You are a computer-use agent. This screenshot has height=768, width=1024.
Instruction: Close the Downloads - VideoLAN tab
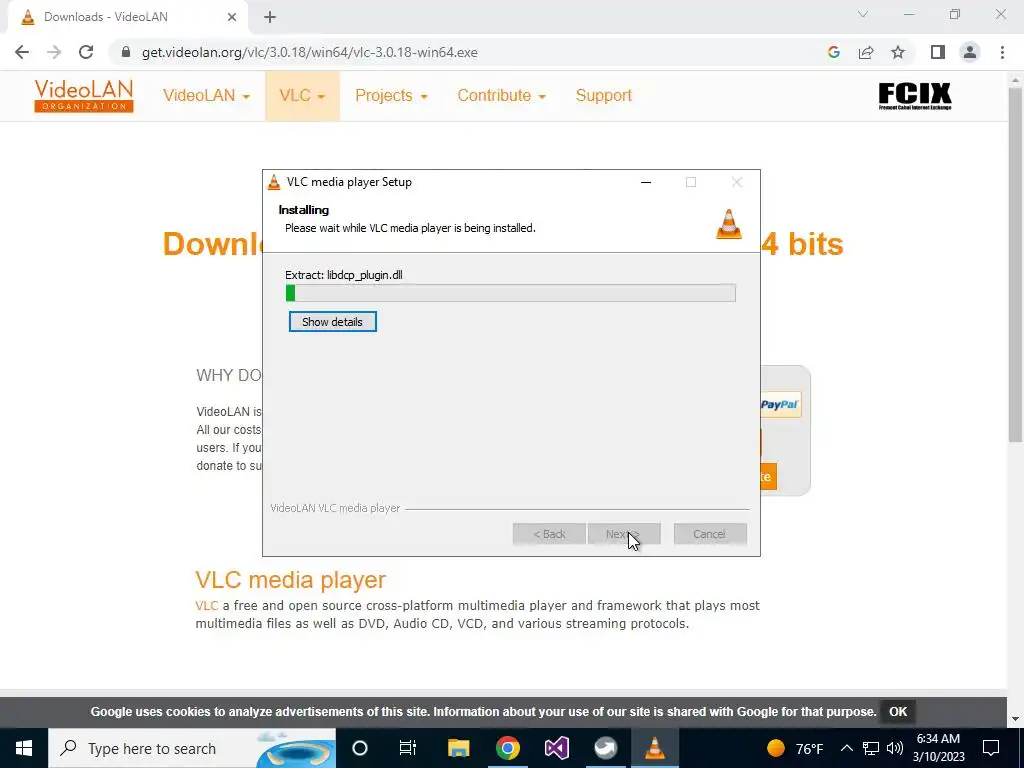coord(232,18)
